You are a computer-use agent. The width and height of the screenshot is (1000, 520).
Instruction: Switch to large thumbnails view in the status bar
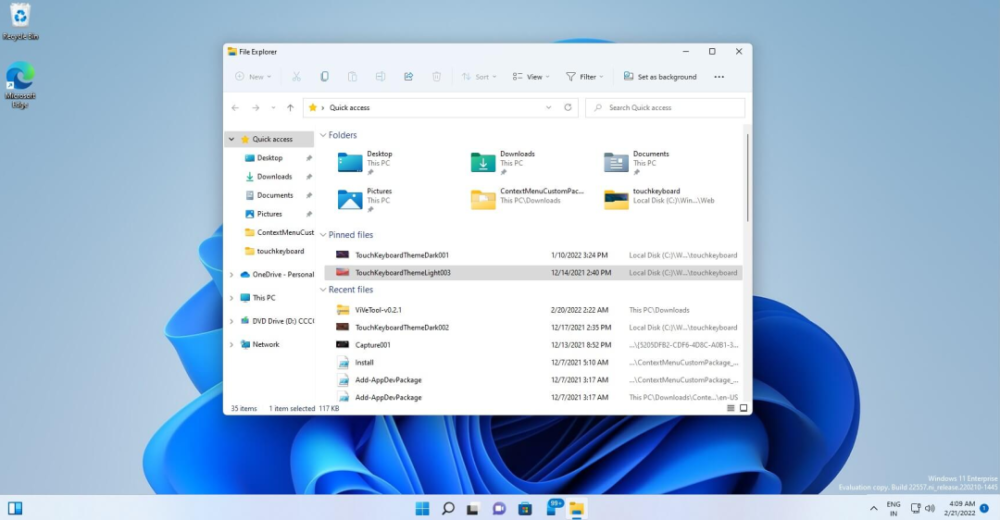tap(742, 408)
